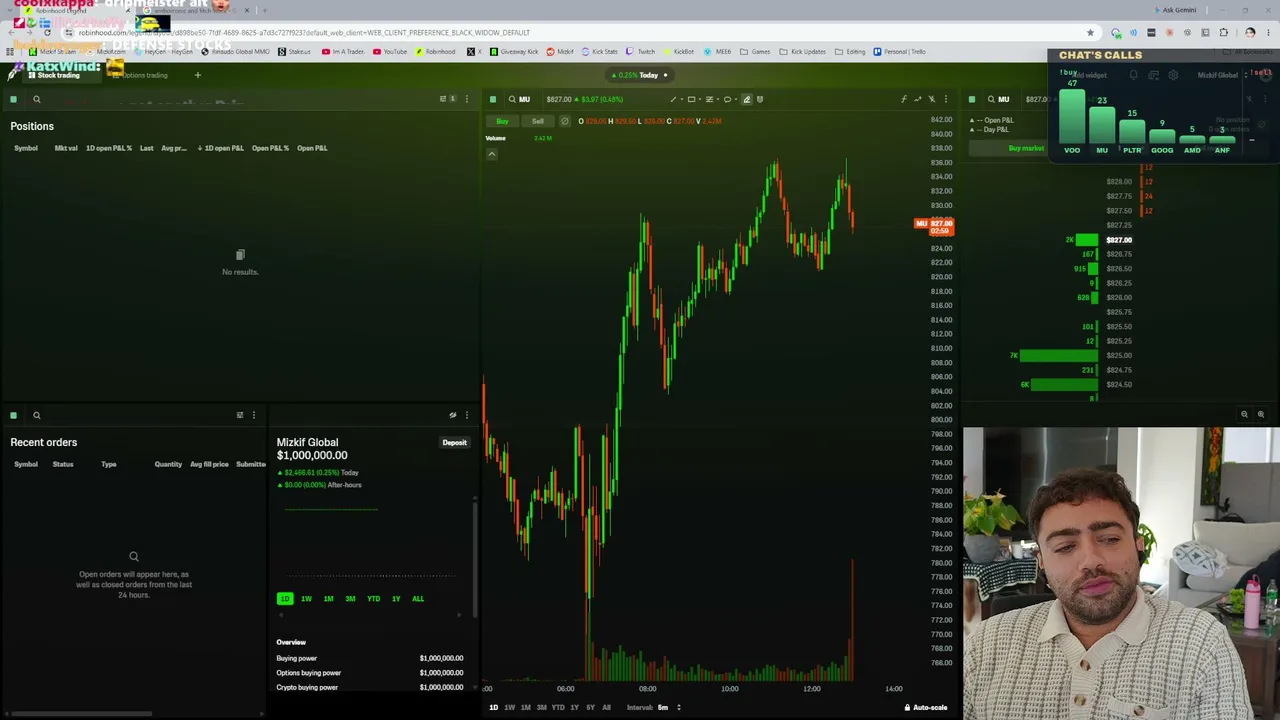Screen dimensions: 1280x720
Task: Click the search icon in Positions widget
Action: [37, 99]
